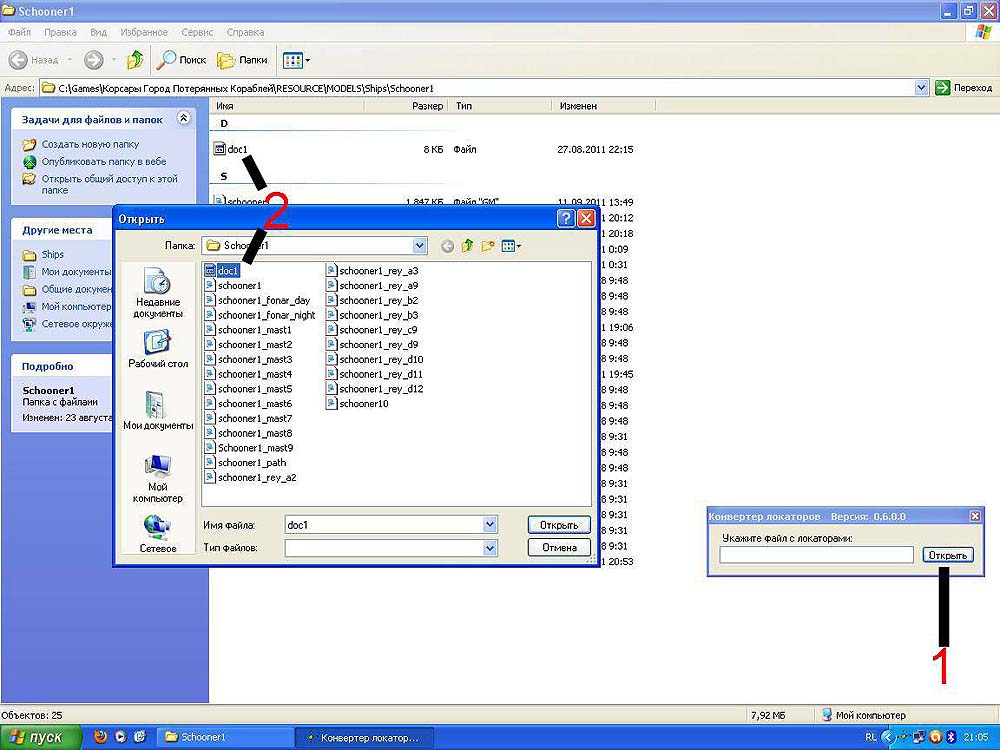Open the Вид menu

(98, 32)
